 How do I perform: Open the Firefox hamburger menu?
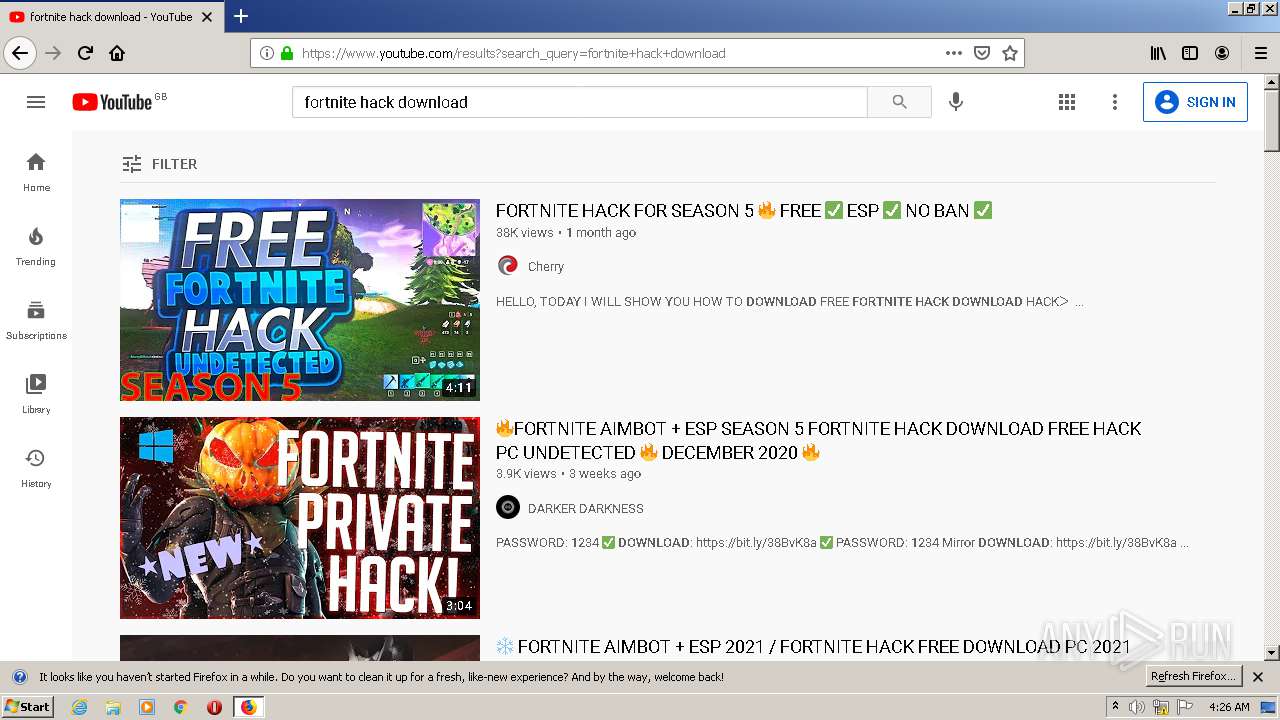1261,53
